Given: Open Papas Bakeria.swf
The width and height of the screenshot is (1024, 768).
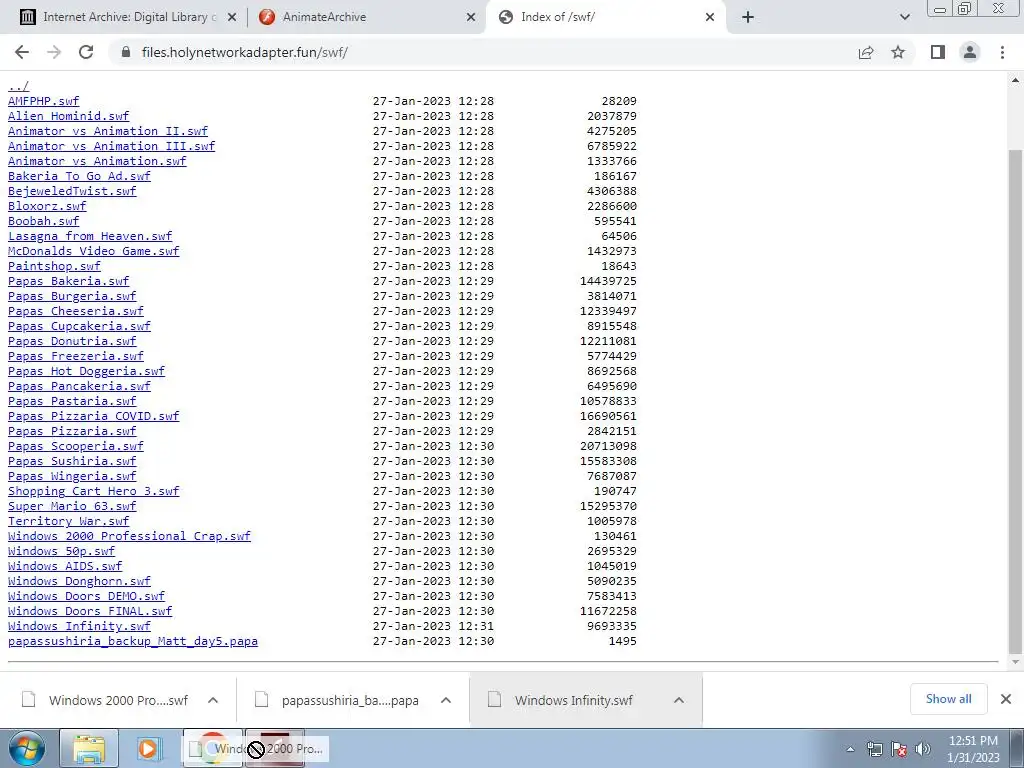Looking at the screenshot, I should [x=69, y=281].
